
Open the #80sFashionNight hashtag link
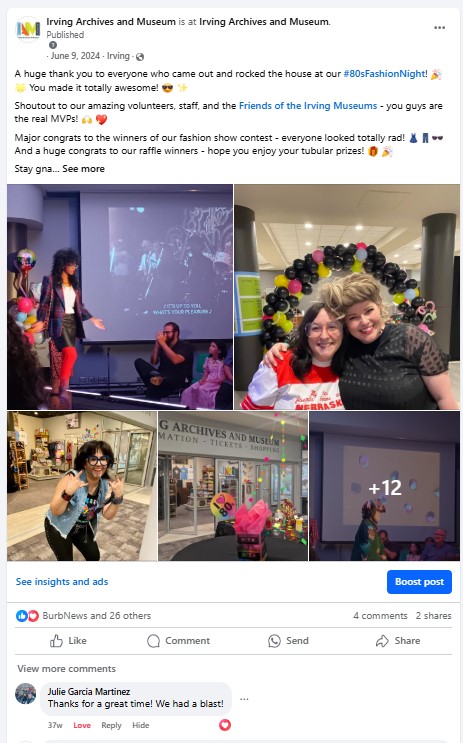pyautogui.click(x=384, y=74)
